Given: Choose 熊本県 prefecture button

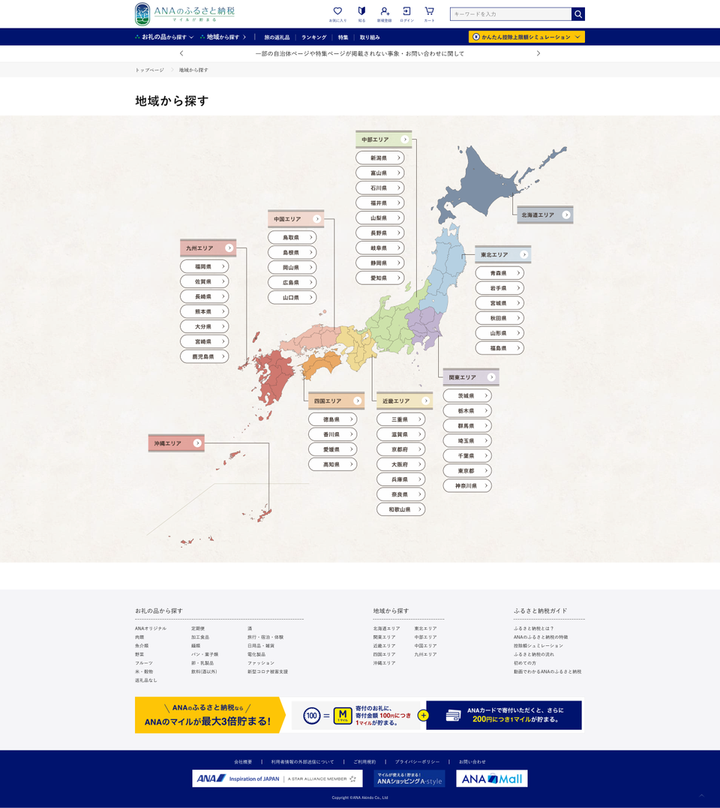Looking at the screenshot, I should (205, 311).
